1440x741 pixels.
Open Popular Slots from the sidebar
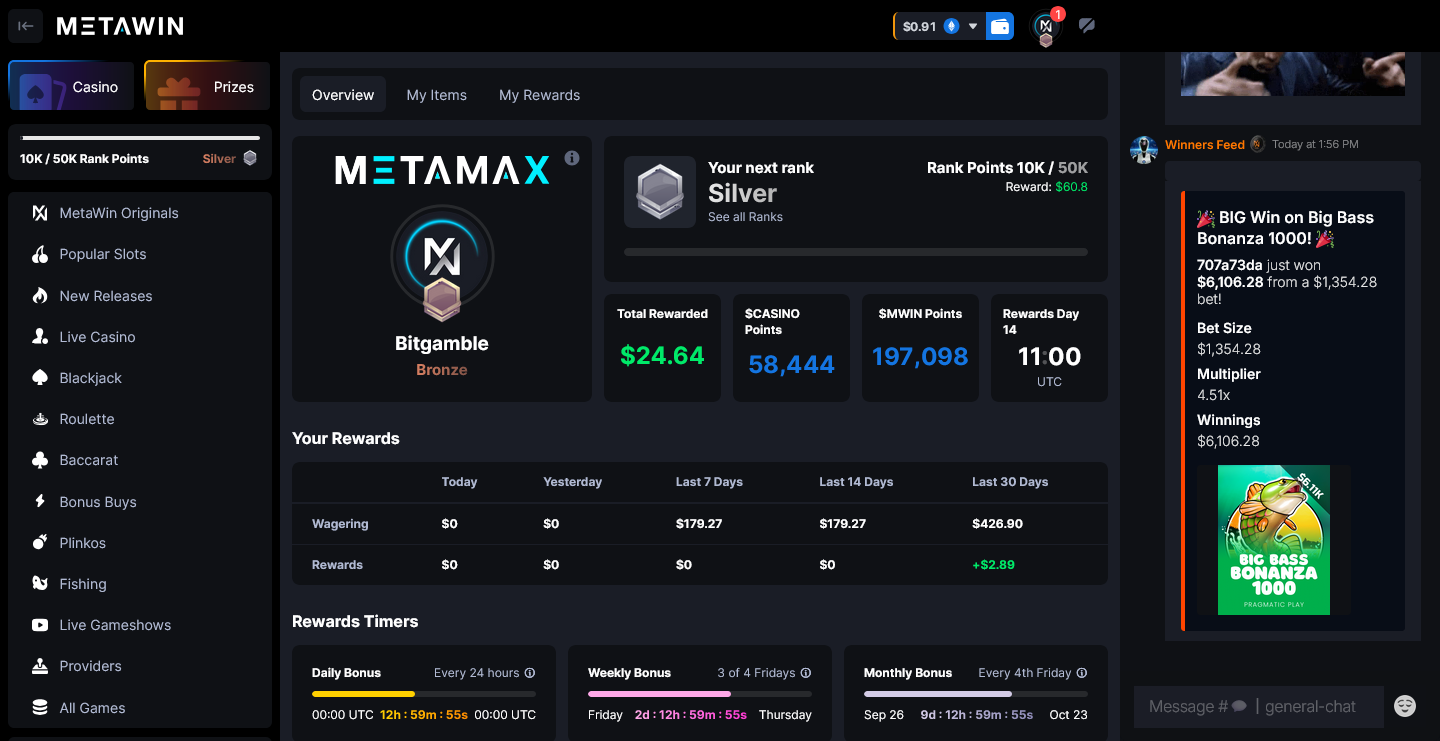click(40, 254)
